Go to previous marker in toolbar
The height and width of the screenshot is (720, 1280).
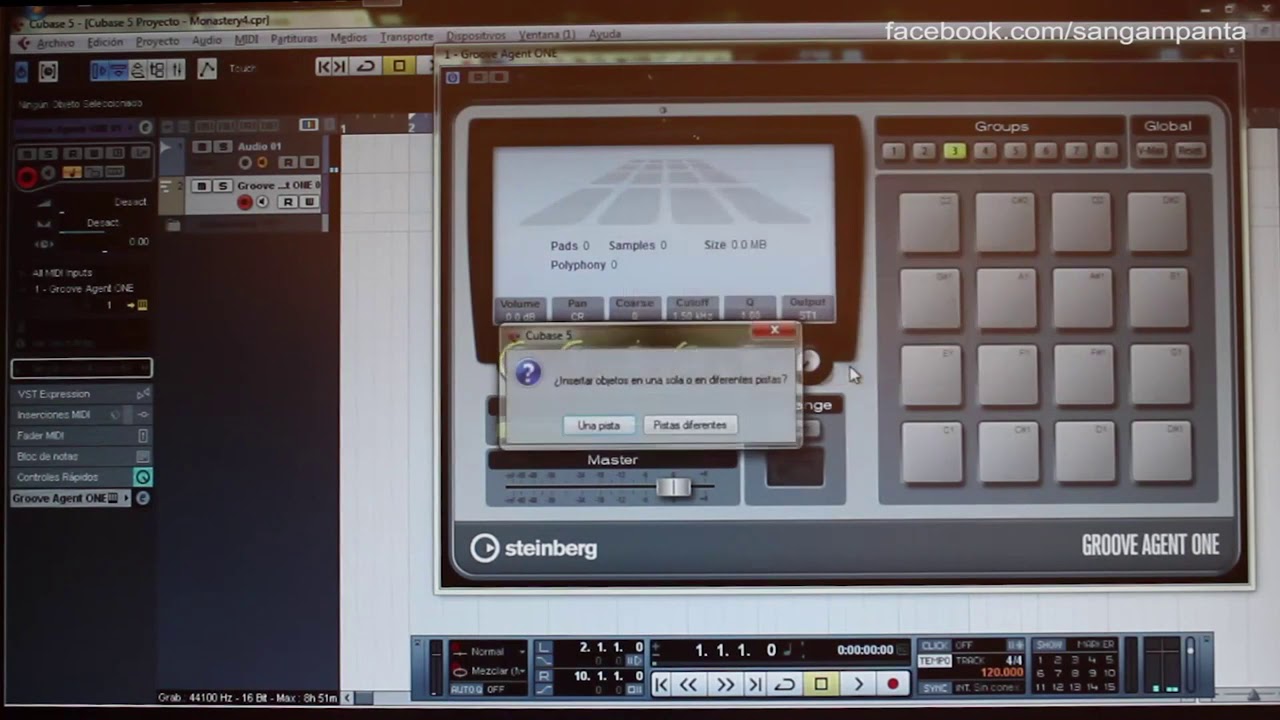(x=323, y=66)
